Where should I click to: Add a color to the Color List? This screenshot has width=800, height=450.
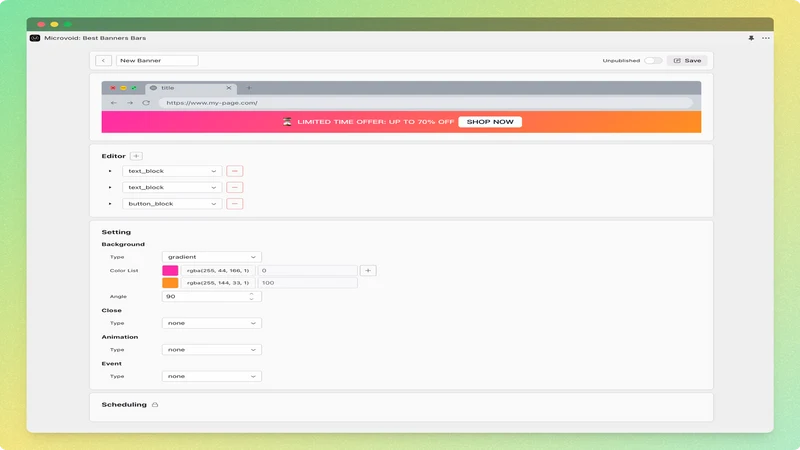coord(368,270)
